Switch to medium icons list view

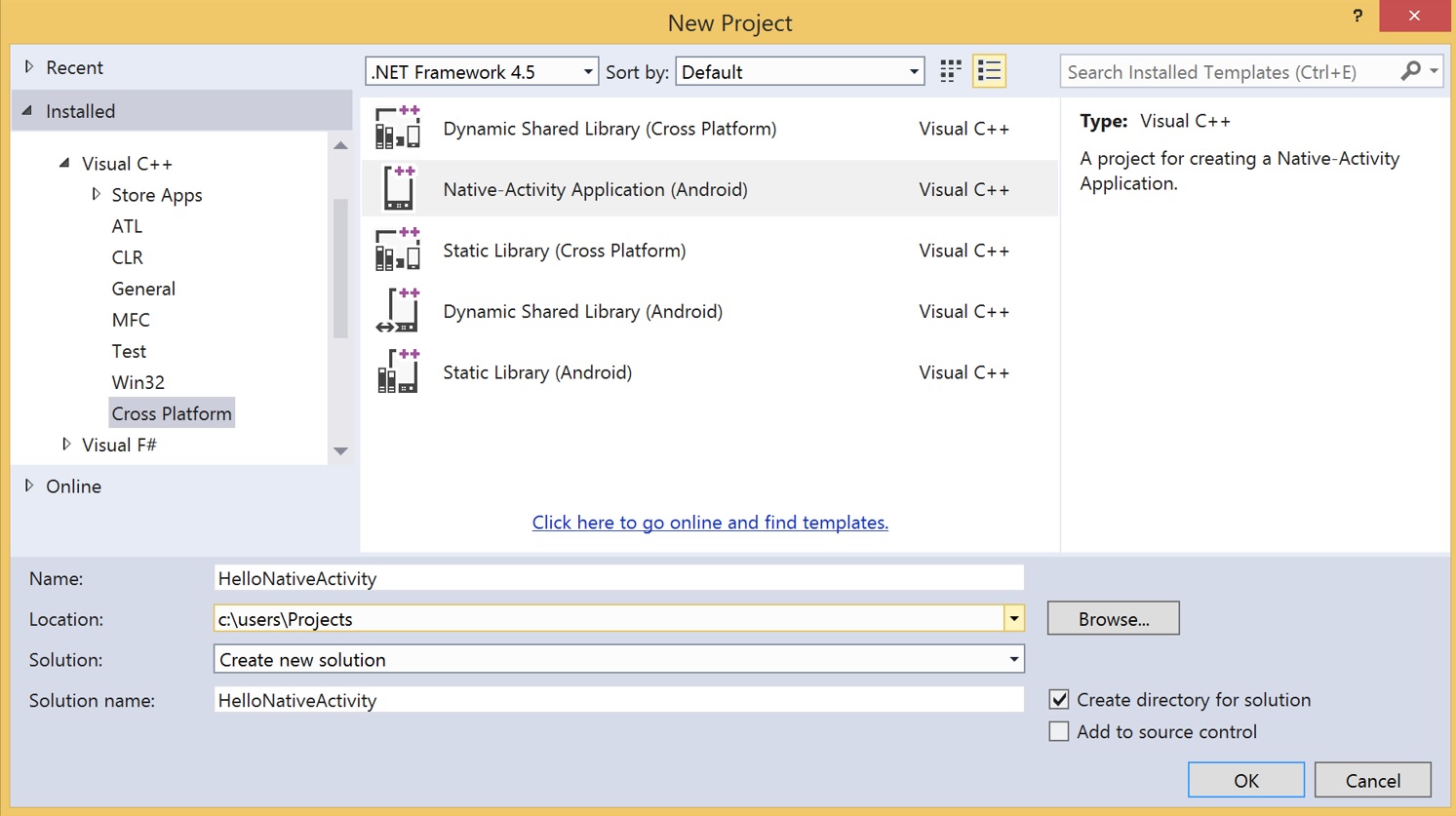coord(989,71)
